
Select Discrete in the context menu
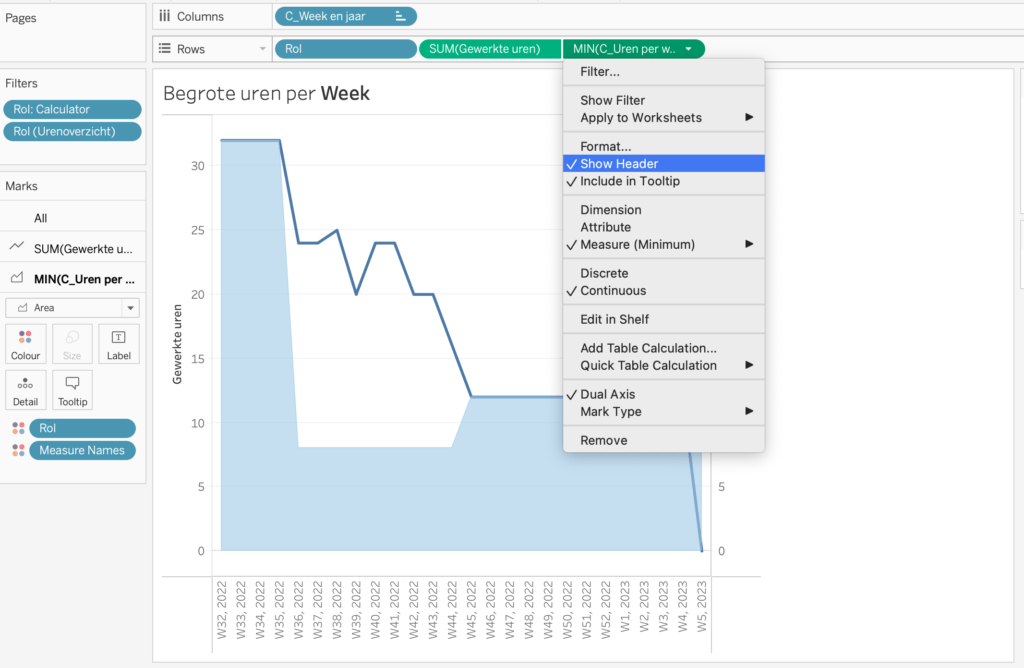[604, 273]
